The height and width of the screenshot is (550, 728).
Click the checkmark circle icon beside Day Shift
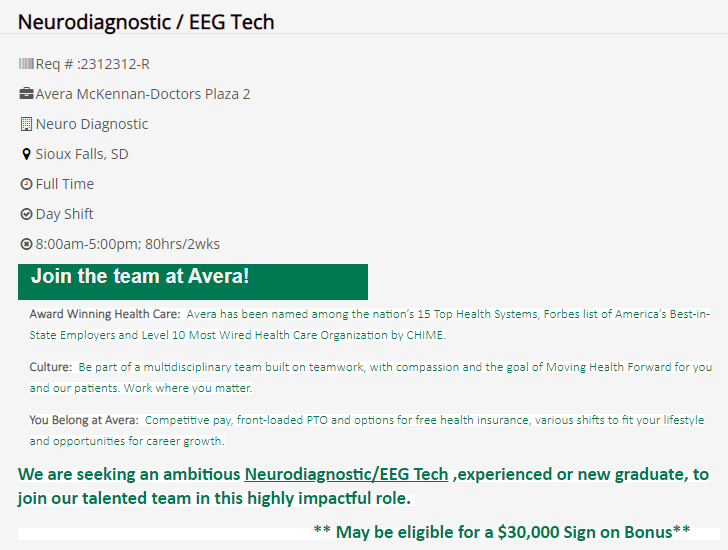tap(26, 214)
